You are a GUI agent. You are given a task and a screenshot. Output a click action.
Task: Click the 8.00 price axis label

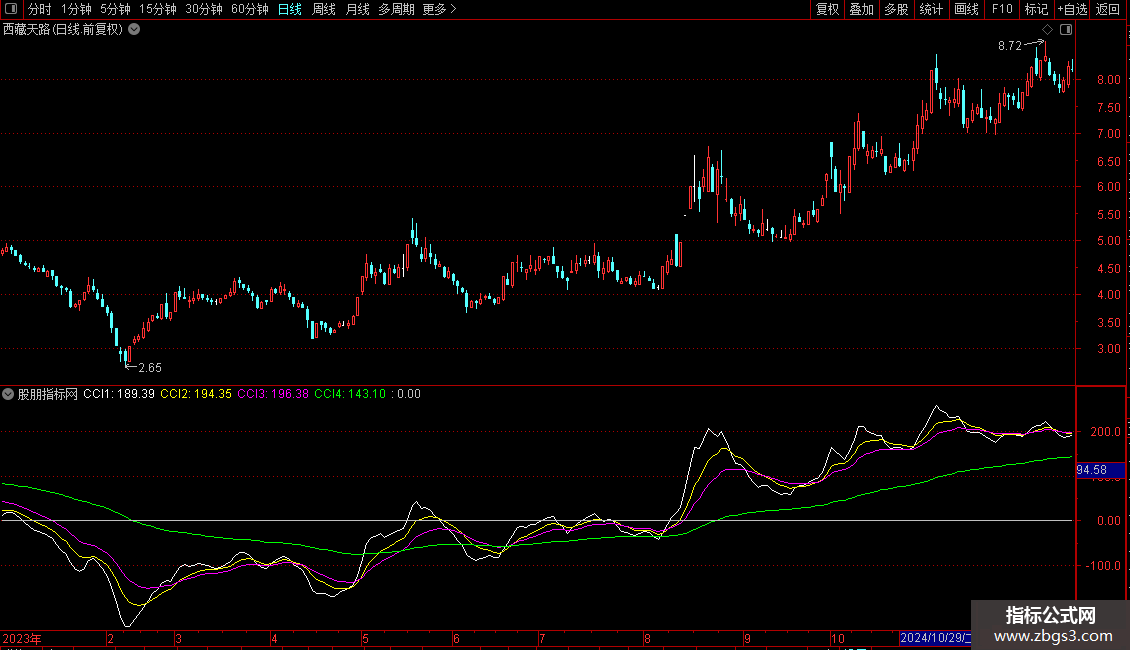coord(1108,80)
